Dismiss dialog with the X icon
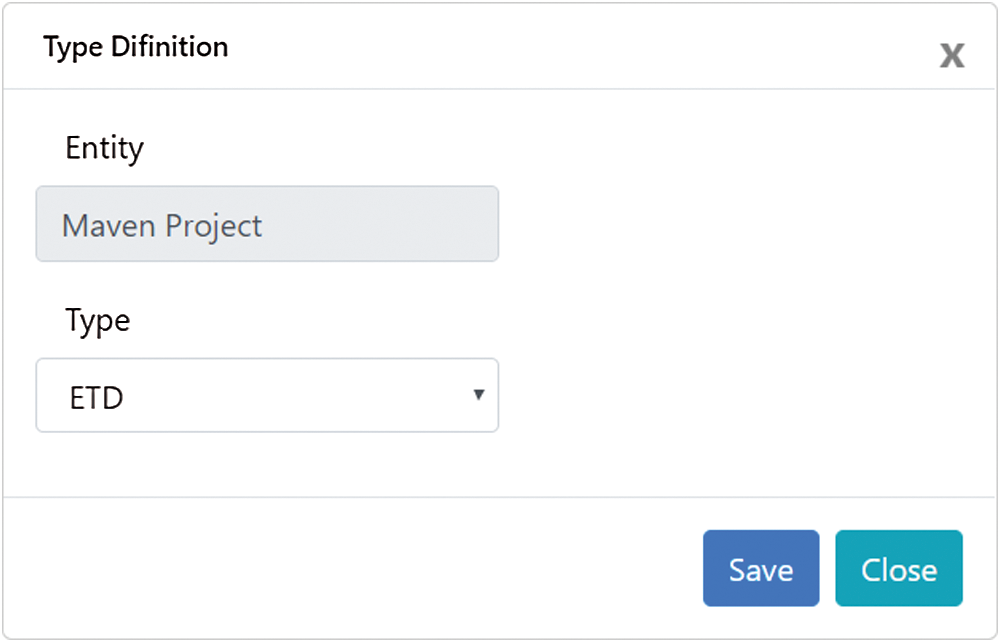 [x=951, y=55]
